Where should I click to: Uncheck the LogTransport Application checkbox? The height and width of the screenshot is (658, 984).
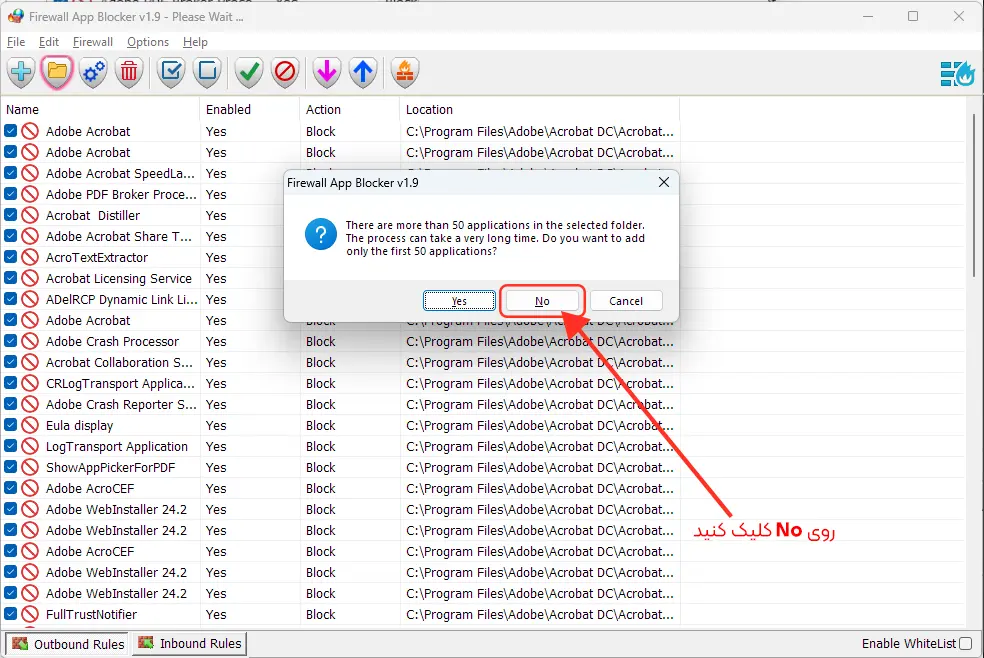point(11,446)
